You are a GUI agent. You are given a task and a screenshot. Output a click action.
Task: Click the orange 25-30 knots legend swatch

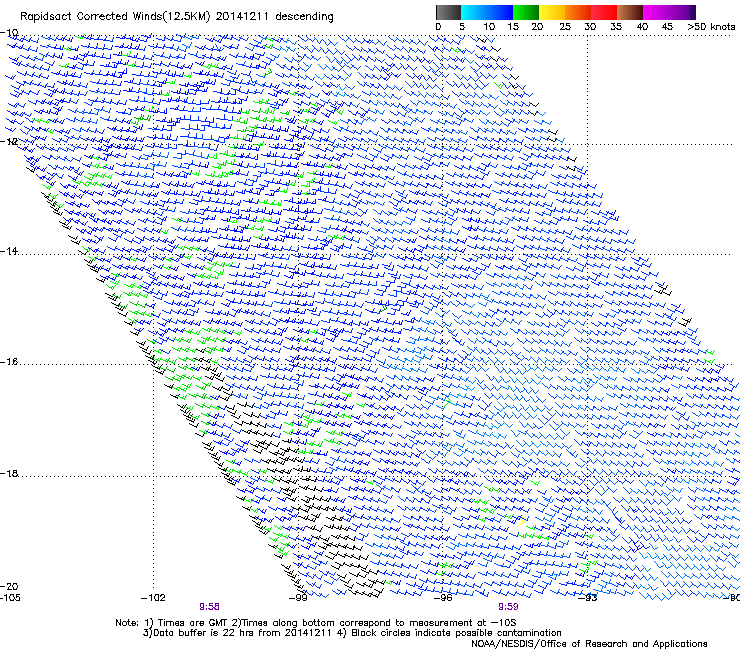(578, 12)
